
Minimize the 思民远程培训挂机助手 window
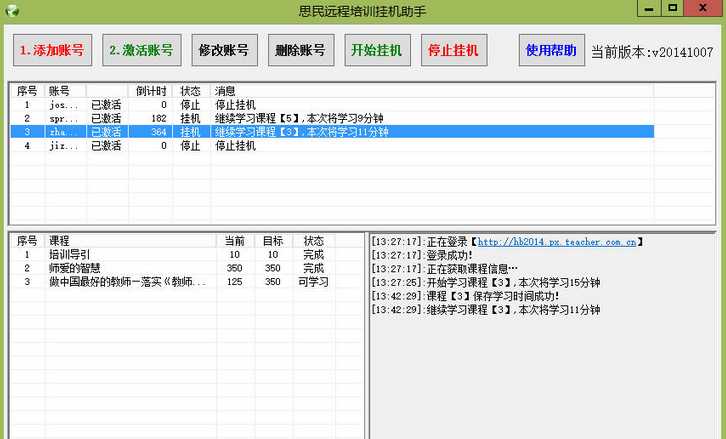[650, 8]
